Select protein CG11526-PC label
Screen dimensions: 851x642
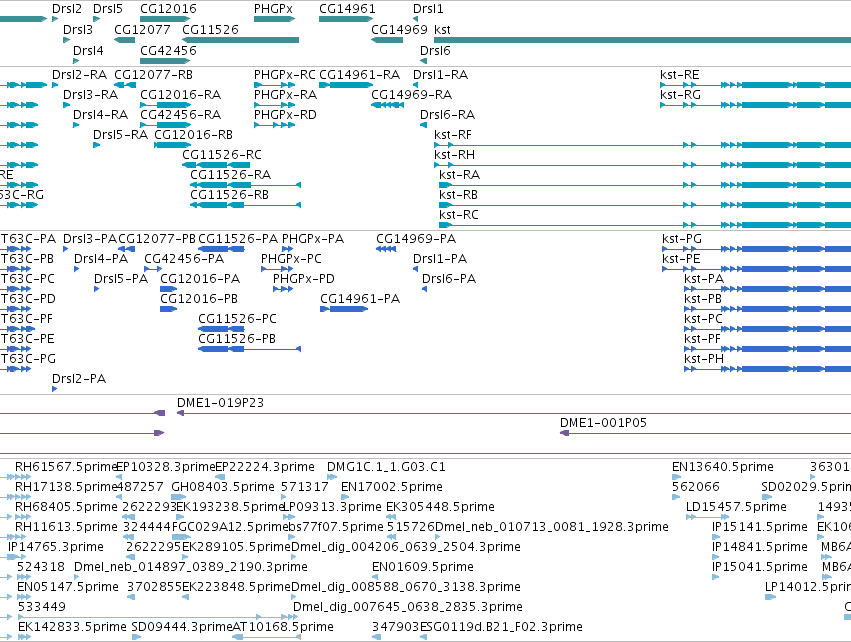(x=237, y=319)
